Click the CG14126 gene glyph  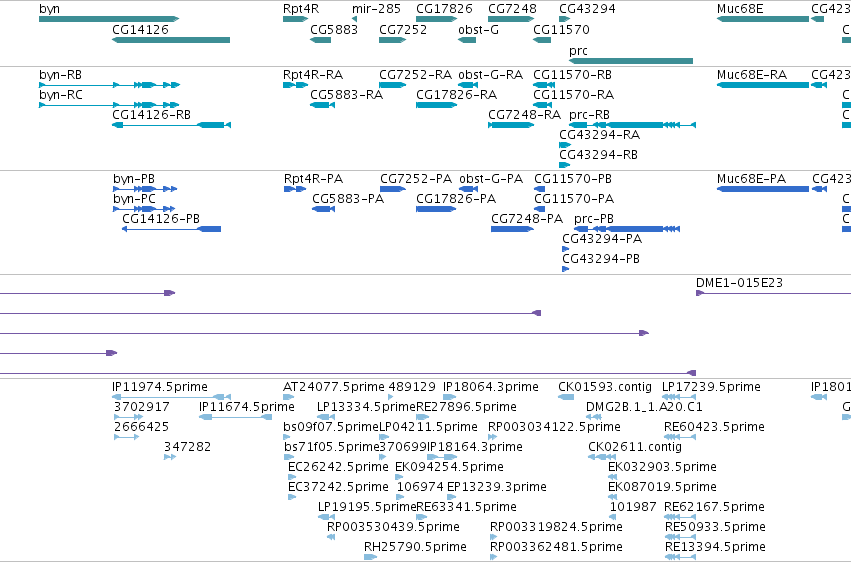pyautogui.click(x=171, y=40)
